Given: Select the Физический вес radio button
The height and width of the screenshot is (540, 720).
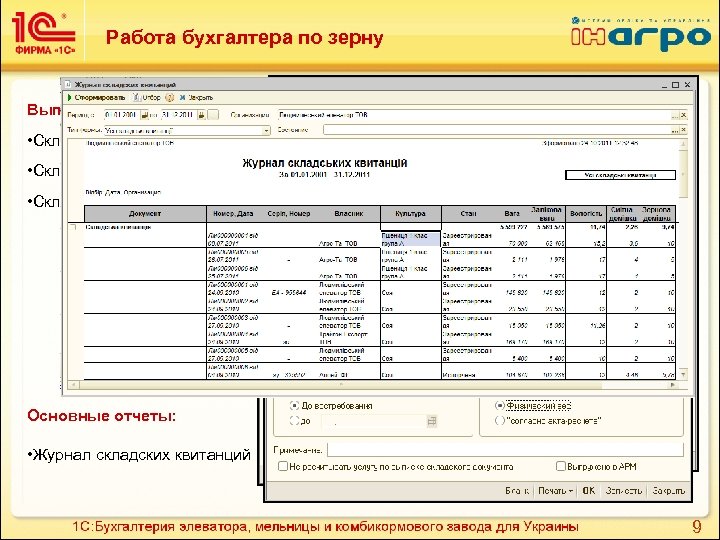Looking at the screenshot, I should coord(500,405).
